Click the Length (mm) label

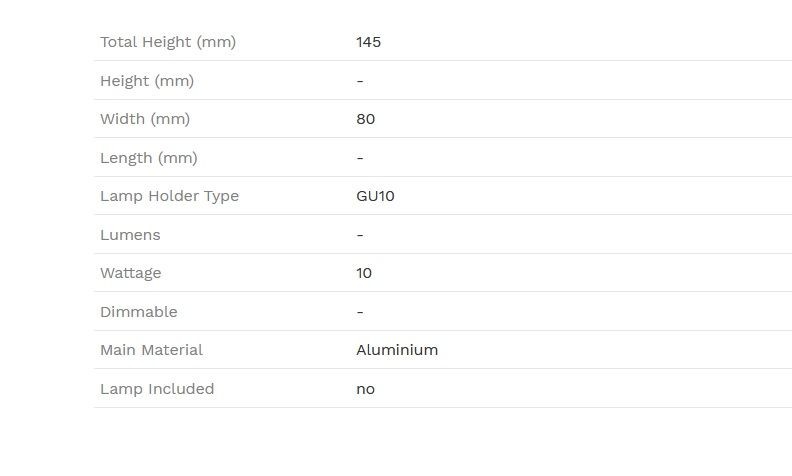point(148,158)
